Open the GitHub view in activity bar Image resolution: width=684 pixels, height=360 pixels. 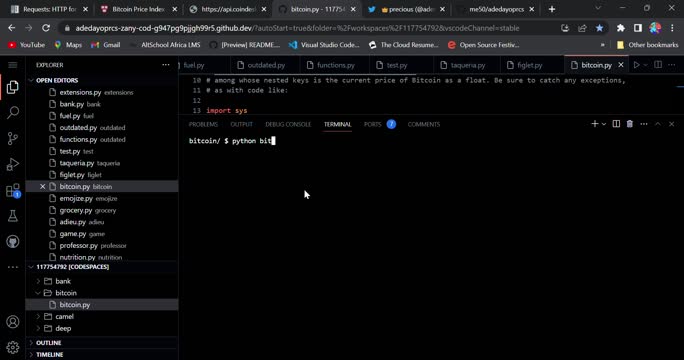[13, 242]
